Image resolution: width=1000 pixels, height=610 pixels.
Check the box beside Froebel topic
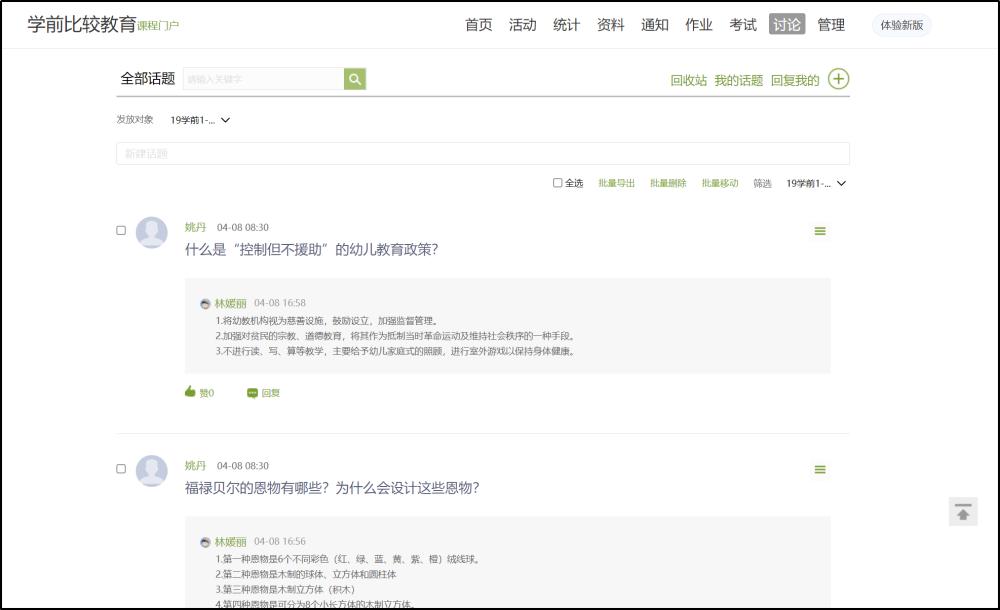(121, 468)
